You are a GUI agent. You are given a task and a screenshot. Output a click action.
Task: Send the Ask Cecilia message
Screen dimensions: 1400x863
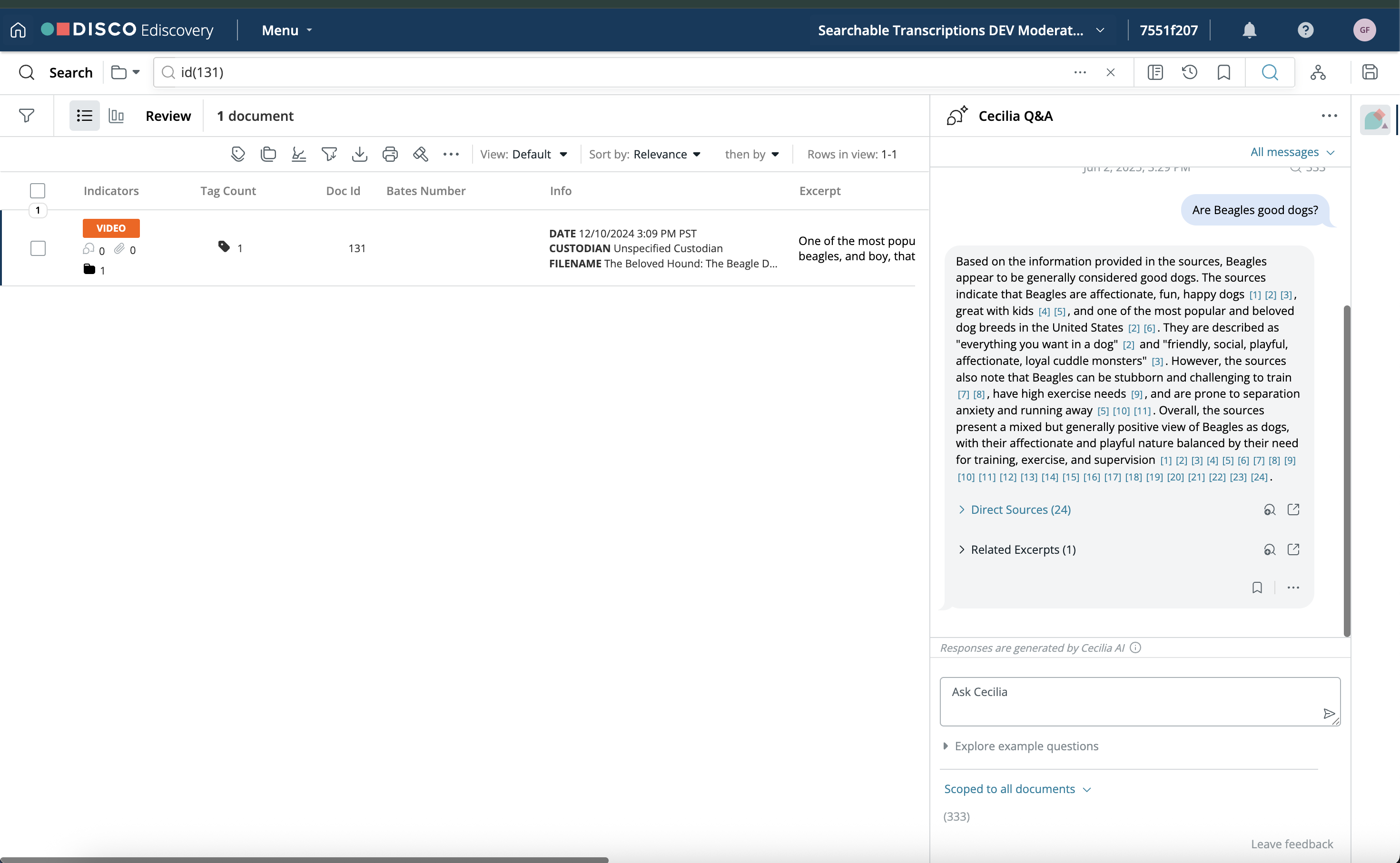click(x=1329, y=714)
